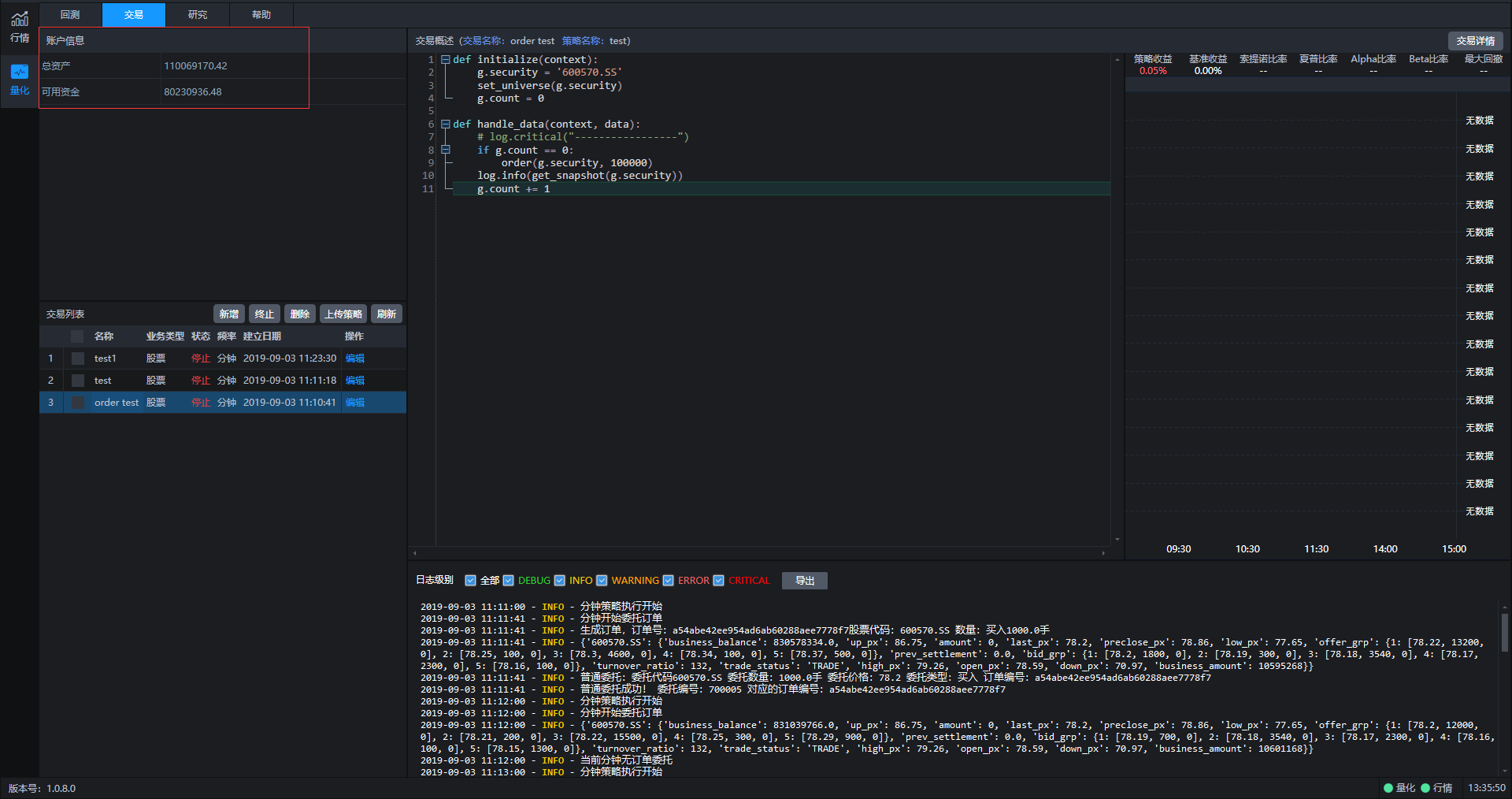This screenshot has width=1512, height=799.
Task: Click the 上传策略 upload strategy button
Action: click(x=343, y=314)
